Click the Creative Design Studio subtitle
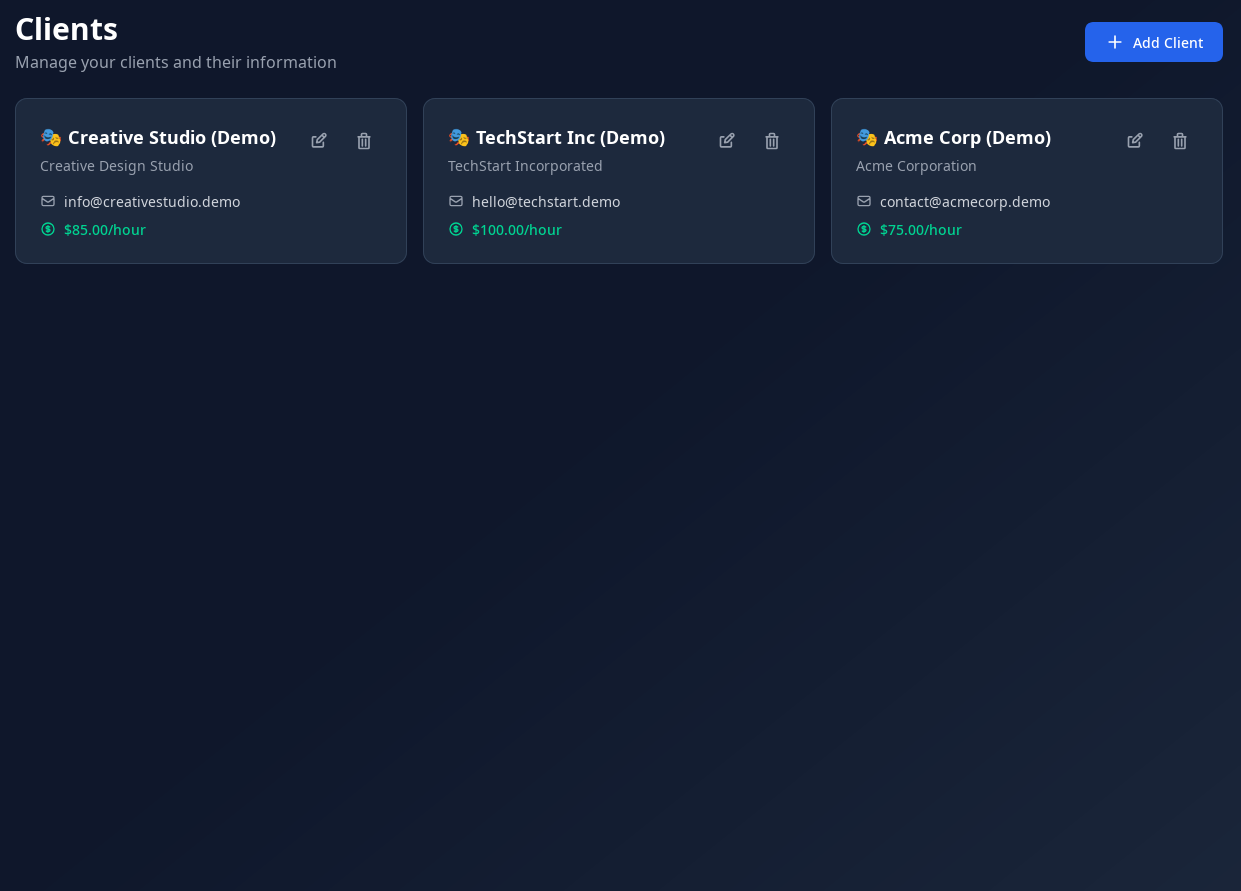 pyautogui.click(x=116, y=166)
